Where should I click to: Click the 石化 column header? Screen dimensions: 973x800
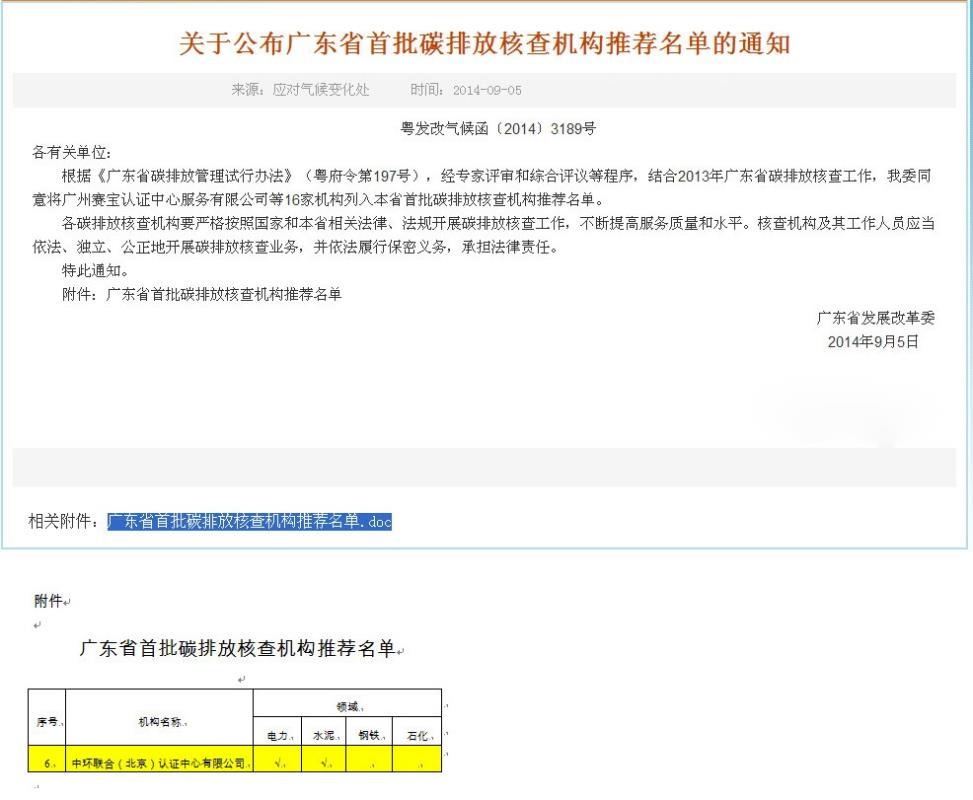416,735
